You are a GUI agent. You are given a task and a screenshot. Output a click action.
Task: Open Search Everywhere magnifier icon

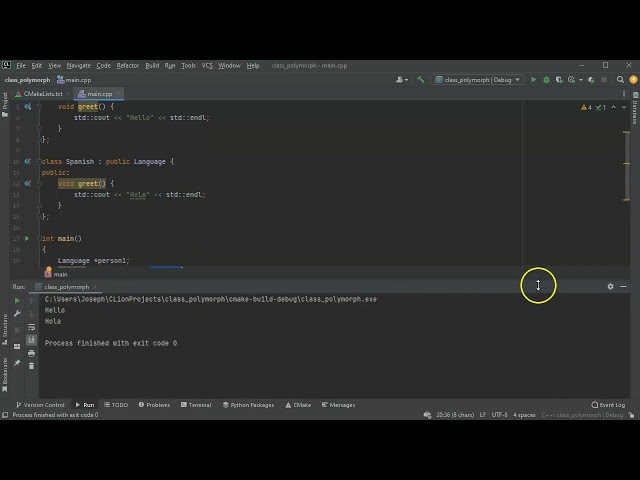[x=620, y=80]
